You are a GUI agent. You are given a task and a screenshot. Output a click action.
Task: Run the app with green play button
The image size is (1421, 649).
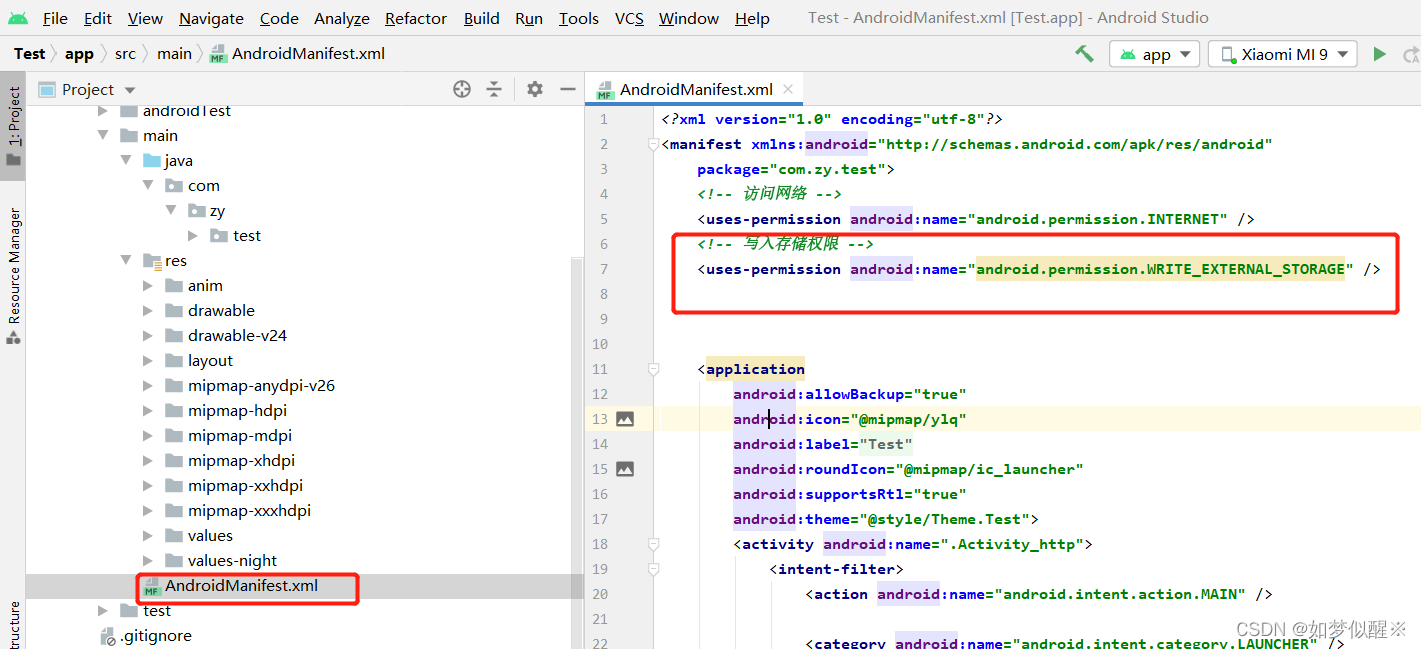click(x=1379, y=54)
